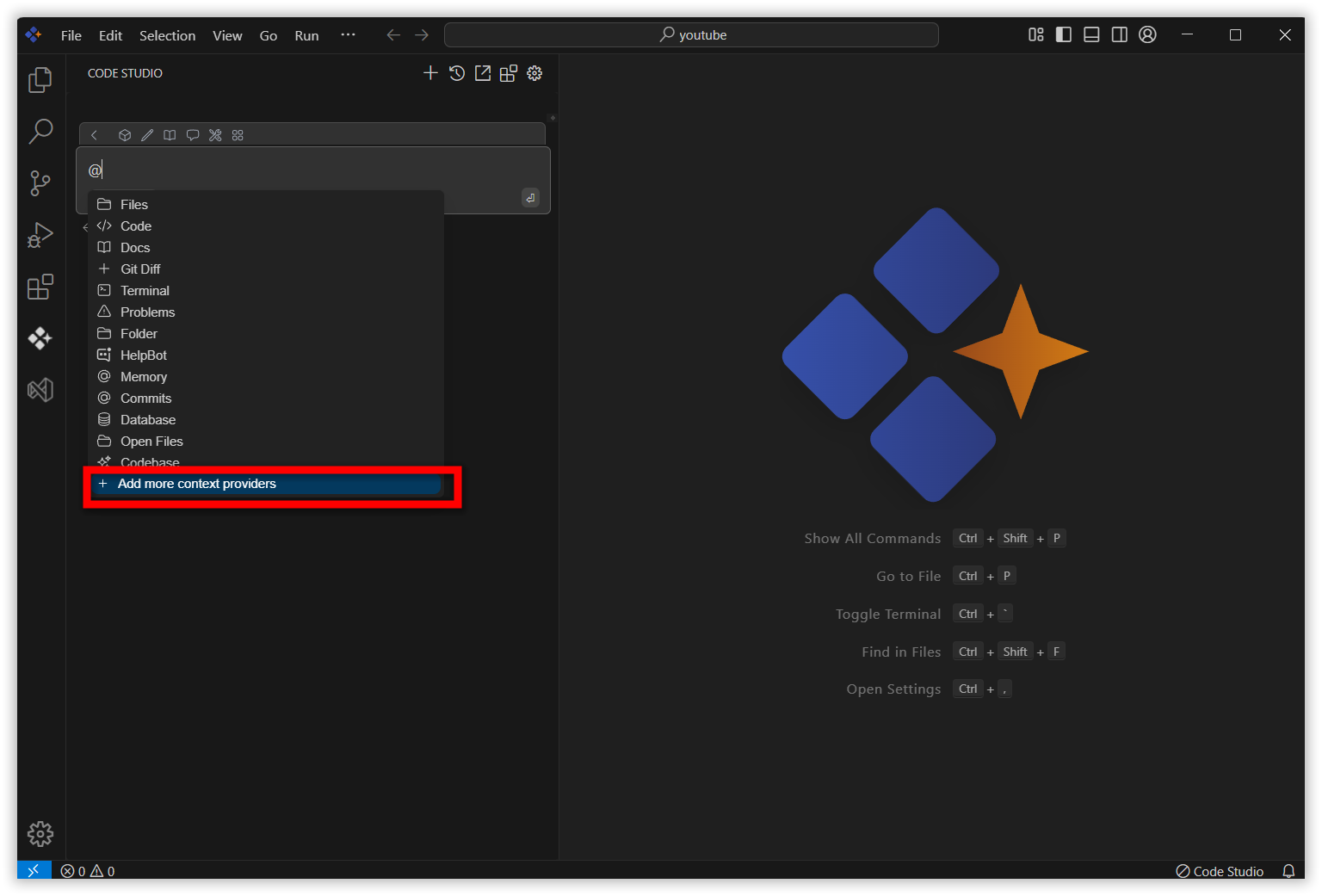Click the Code Studio activity bar icon
This screenshot has height=896, width=1322.
pos(40,338)
